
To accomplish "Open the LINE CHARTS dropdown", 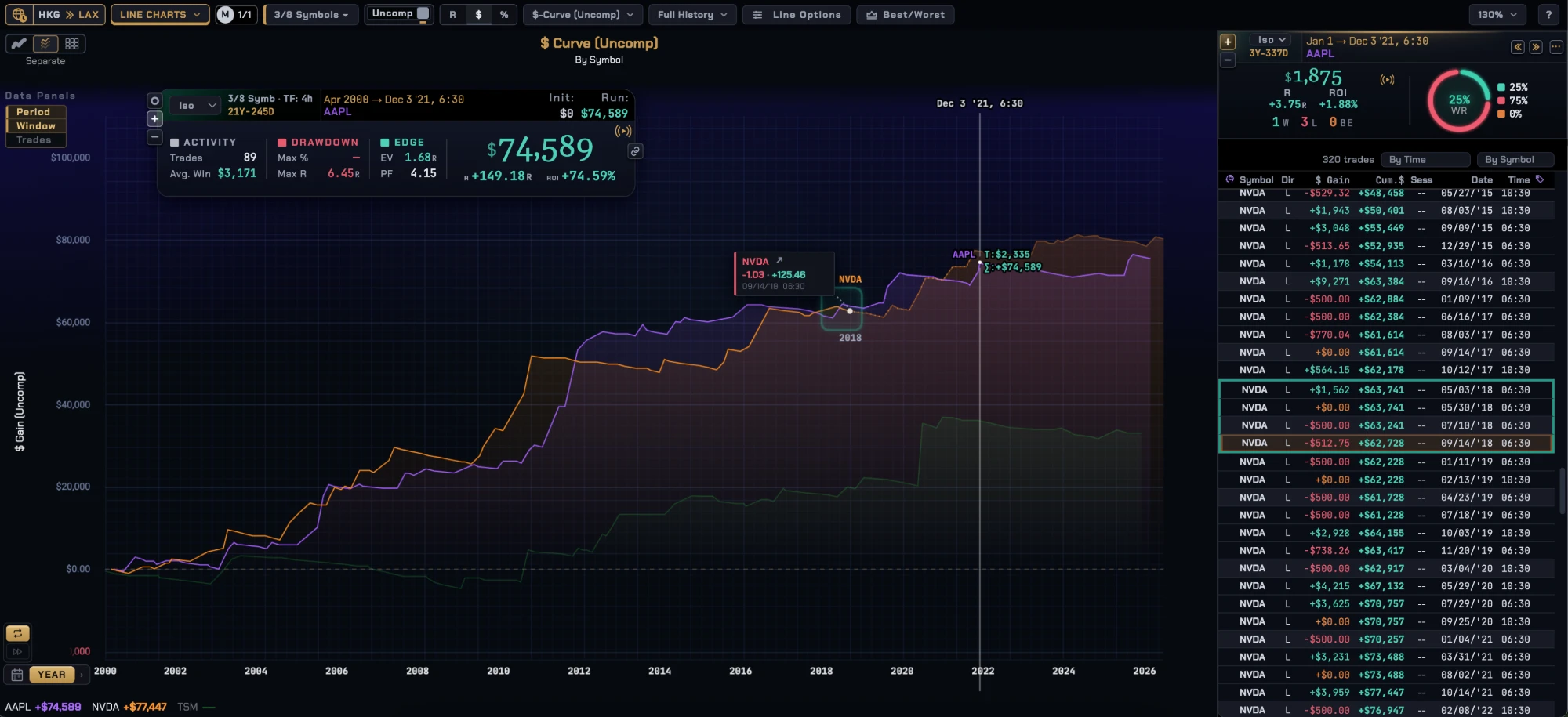I will point(160,14).
